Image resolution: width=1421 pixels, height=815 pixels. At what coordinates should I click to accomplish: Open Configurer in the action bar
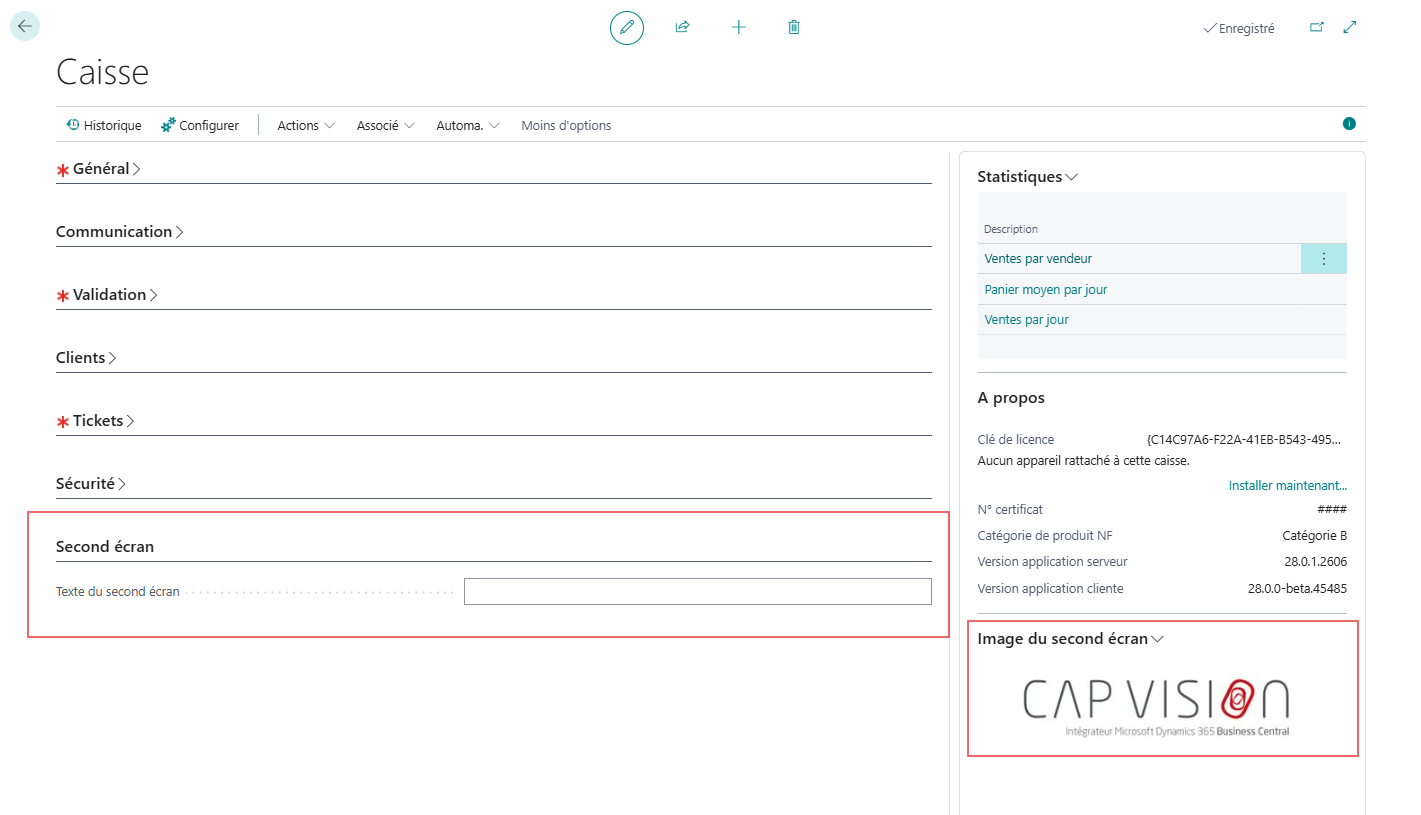pos(200,125)
